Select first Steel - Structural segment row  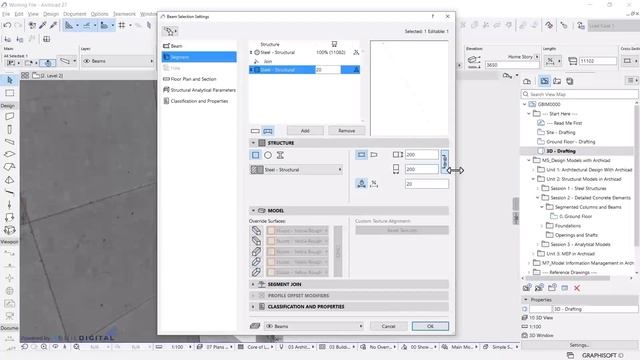304,52
